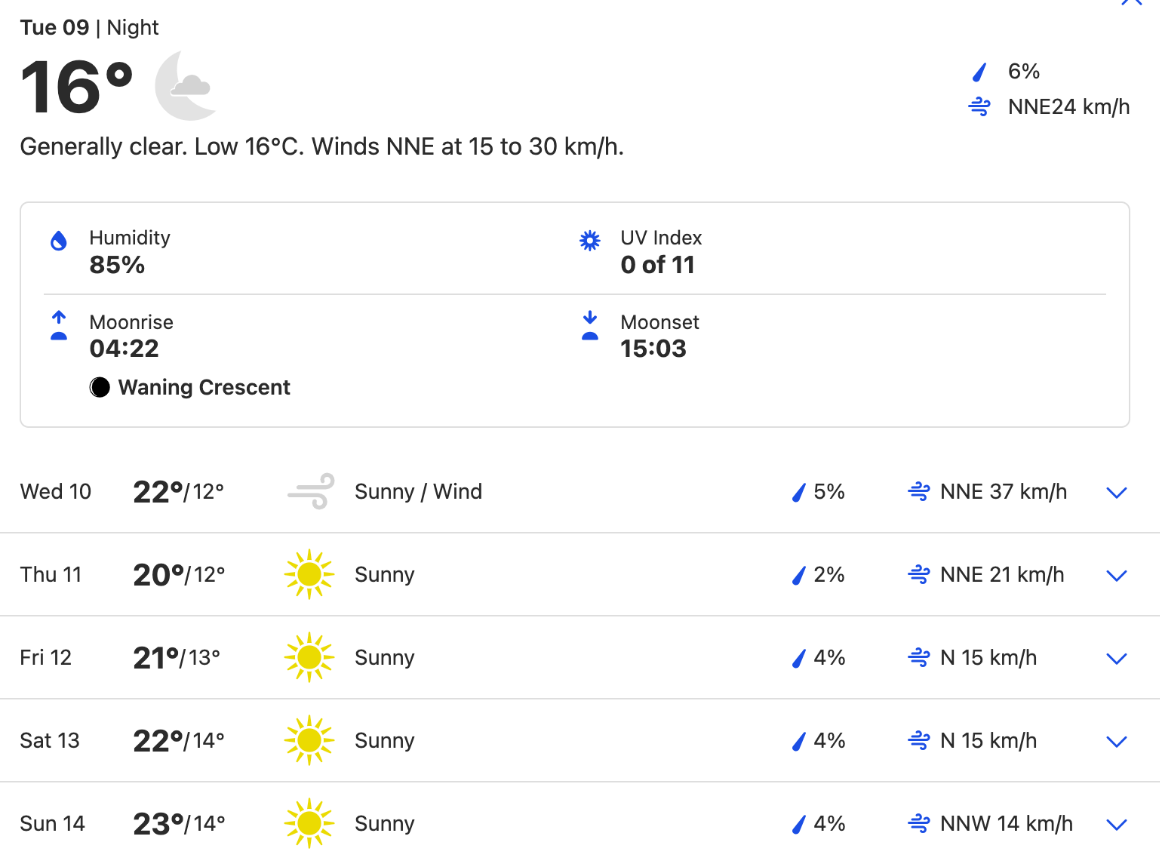This screenshot has width=1160, height=861.
Task: Open Sat 13 details with chevron
Action: [x=1116, y=741]
